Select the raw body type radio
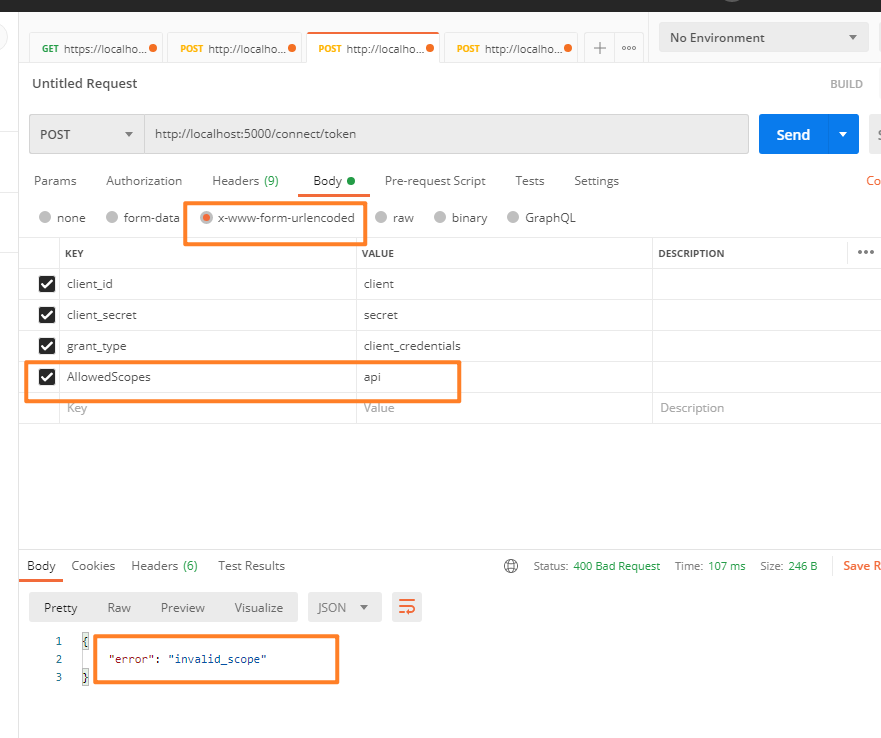This screenshot has width=881, height=738. (381, 218)
